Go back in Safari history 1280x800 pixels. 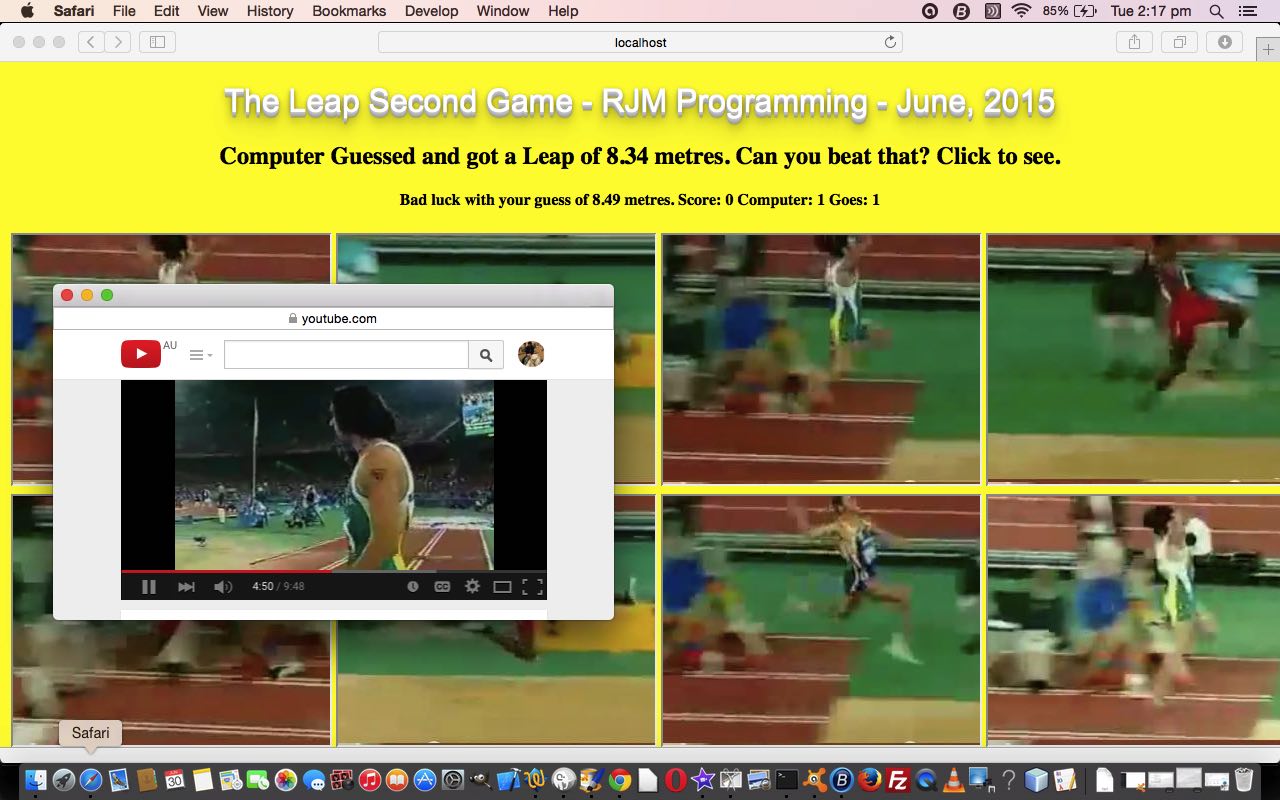click(91, 42)
